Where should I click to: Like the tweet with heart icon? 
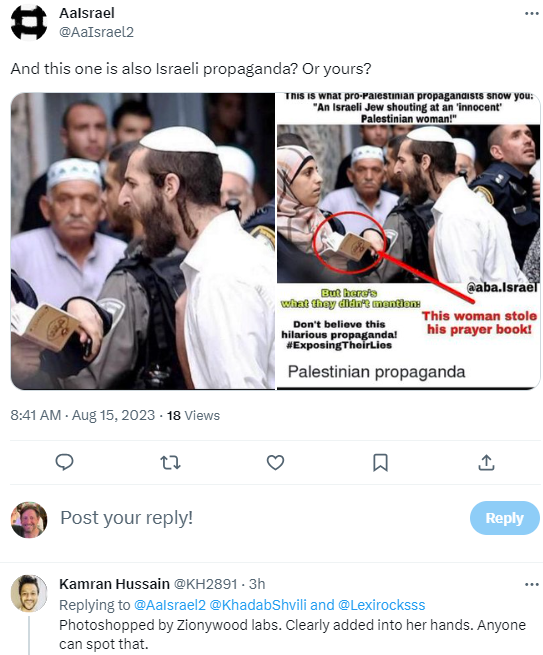pos(275,462)
